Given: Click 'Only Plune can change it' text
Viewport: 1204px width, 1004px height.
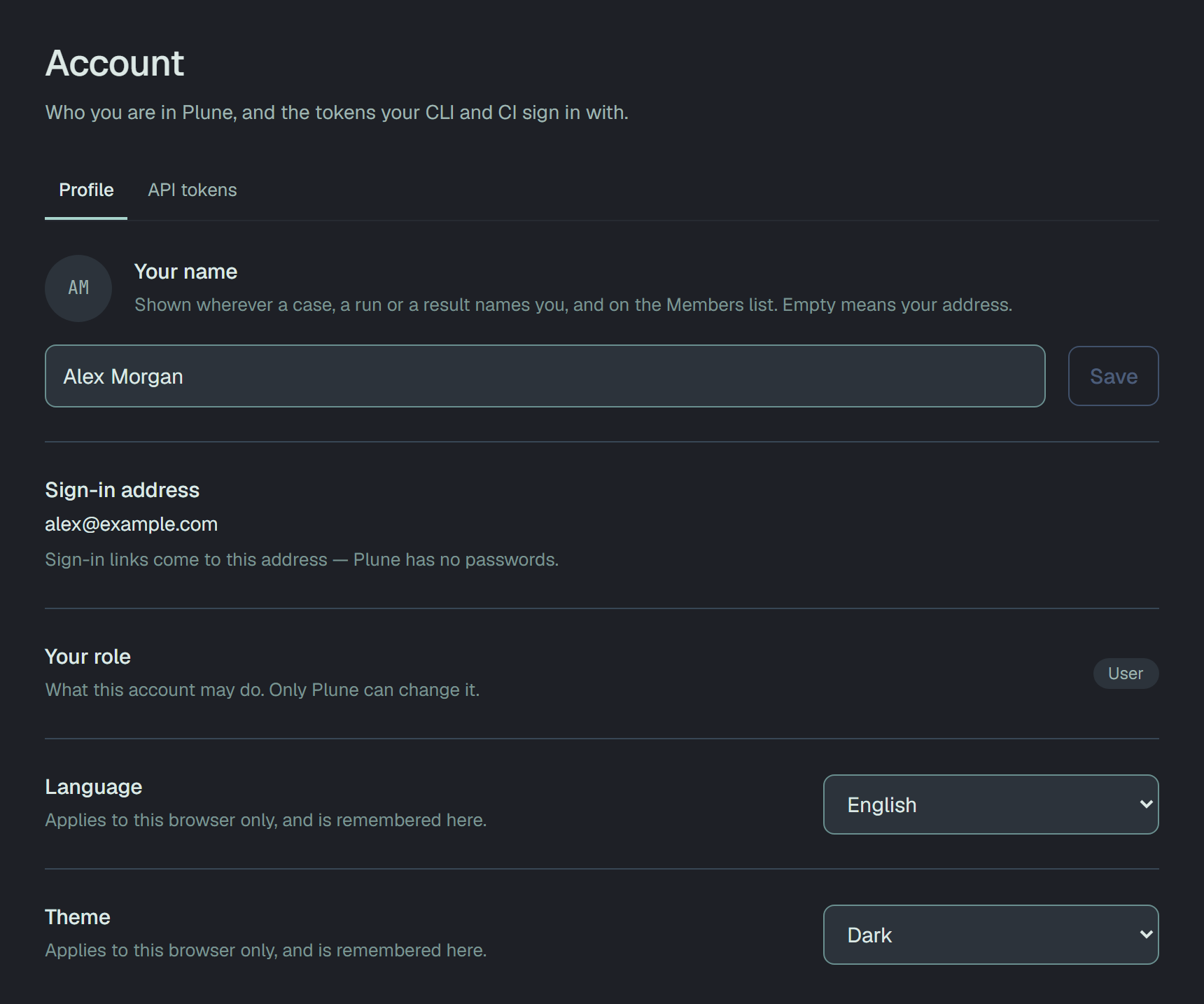Looking at the screenshot, I should [374, 690].
